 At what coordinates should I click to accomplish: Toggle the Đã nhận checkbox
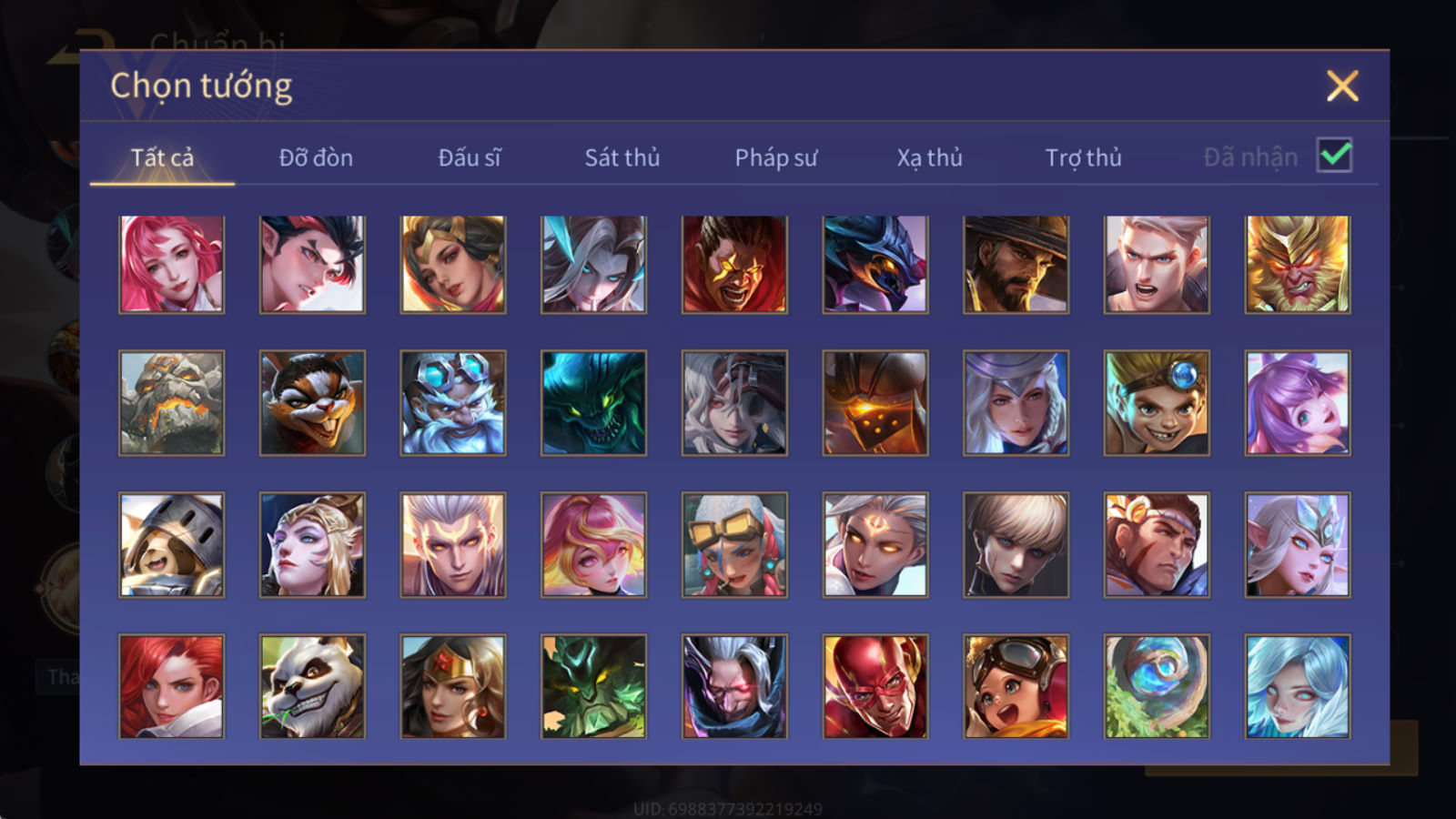(1335, 156)
